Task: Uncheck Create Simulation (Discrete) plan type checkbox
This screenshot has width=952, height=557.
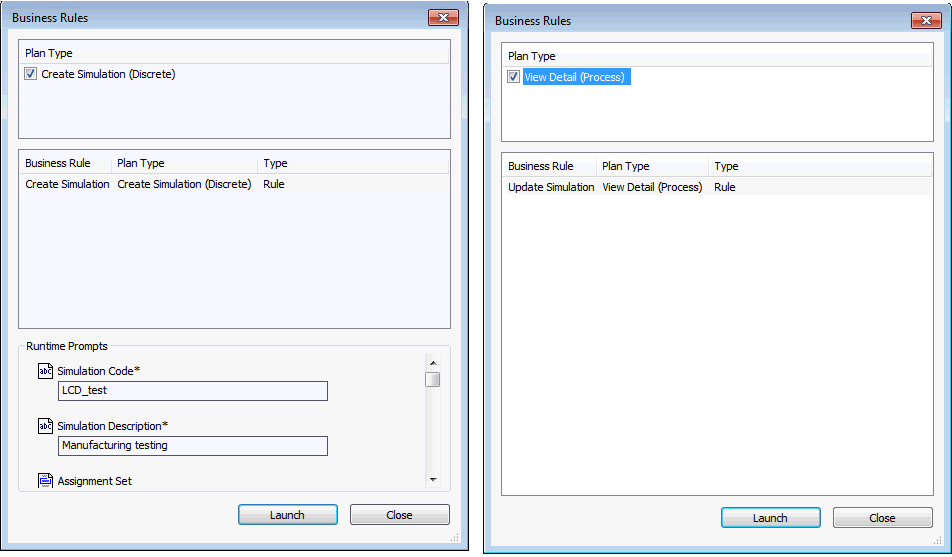Action: (30, 74)
